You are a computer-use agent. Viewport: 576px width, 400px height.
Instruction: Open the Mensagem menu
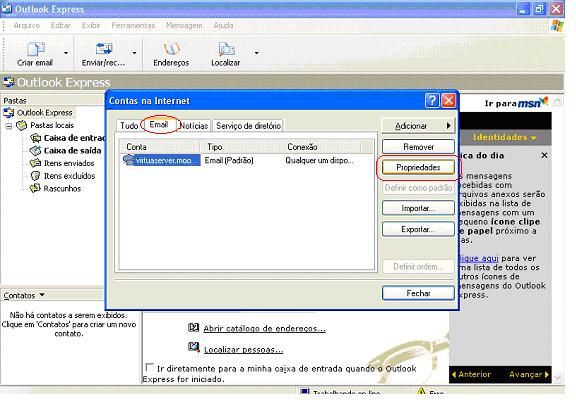[184, 25]
